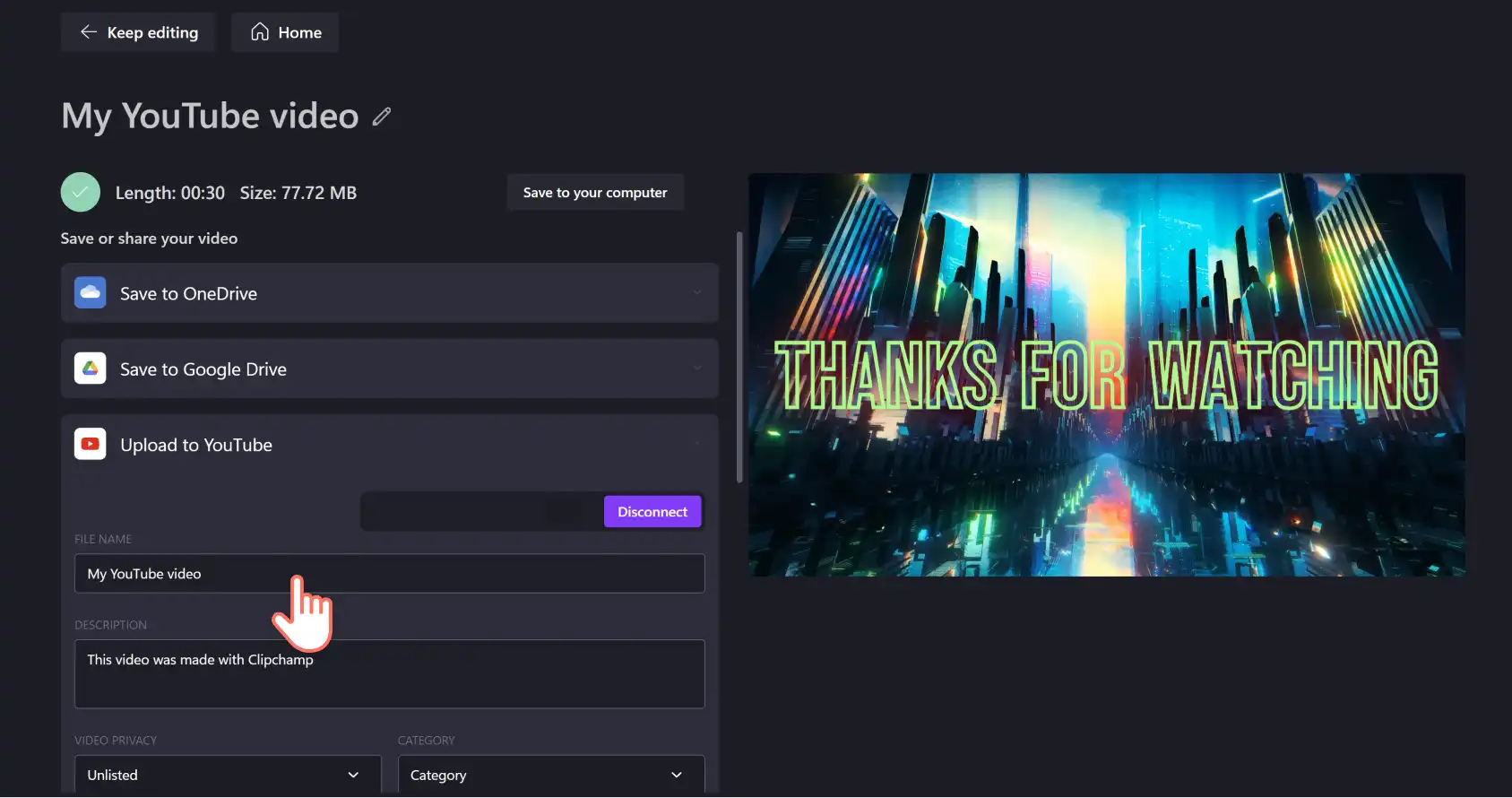Click the Google Drive icon
This screenshot has width=1512, height=798.
point(90,368)
